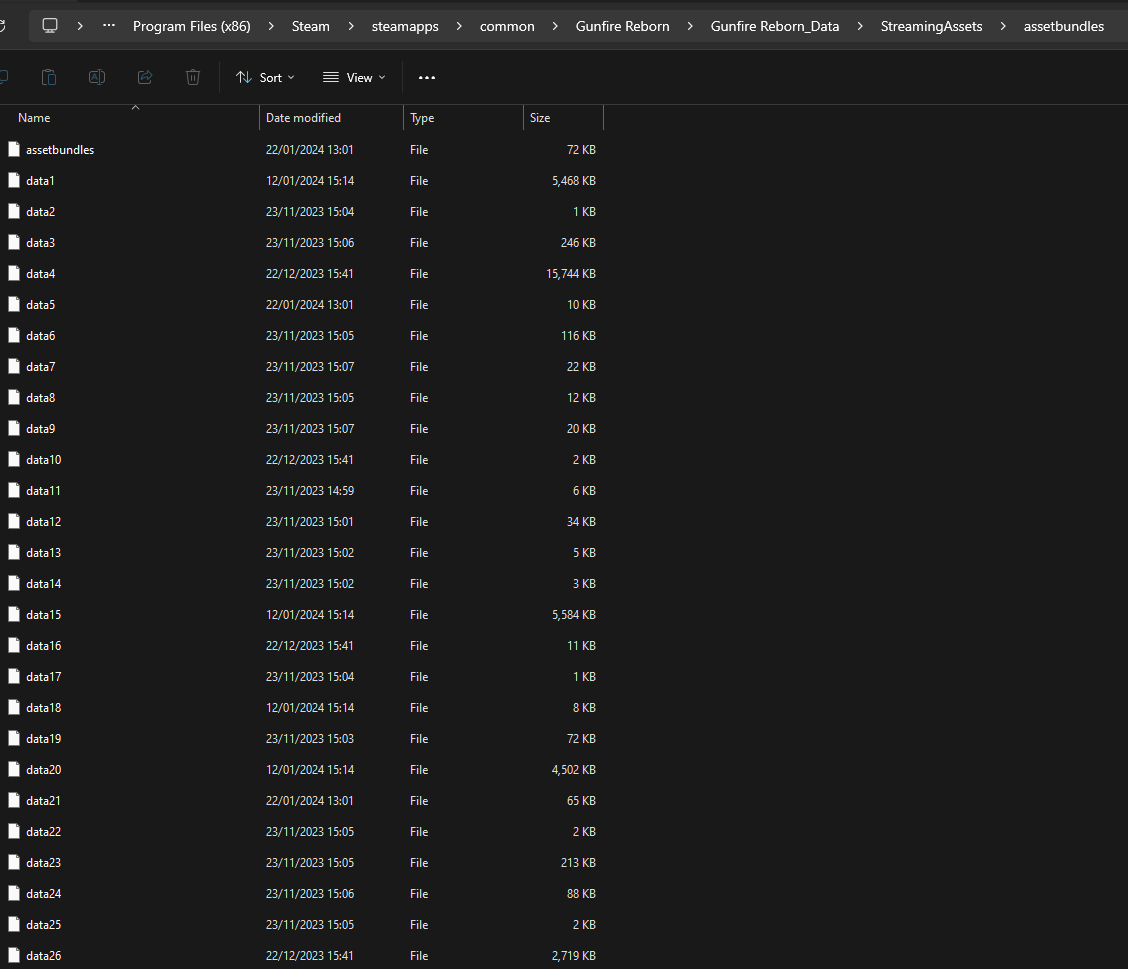Click the file icon next to data1
Screen dimensions: 1128x969
pyautogui.click(x=14, y=180)
